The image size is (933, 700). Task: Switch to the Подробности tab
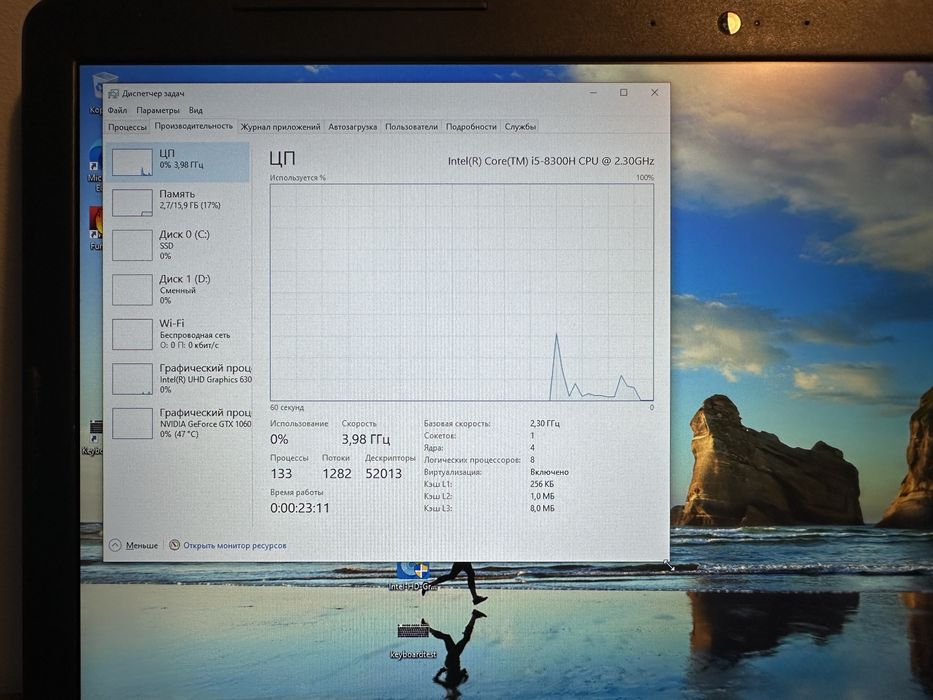point(471,127)
